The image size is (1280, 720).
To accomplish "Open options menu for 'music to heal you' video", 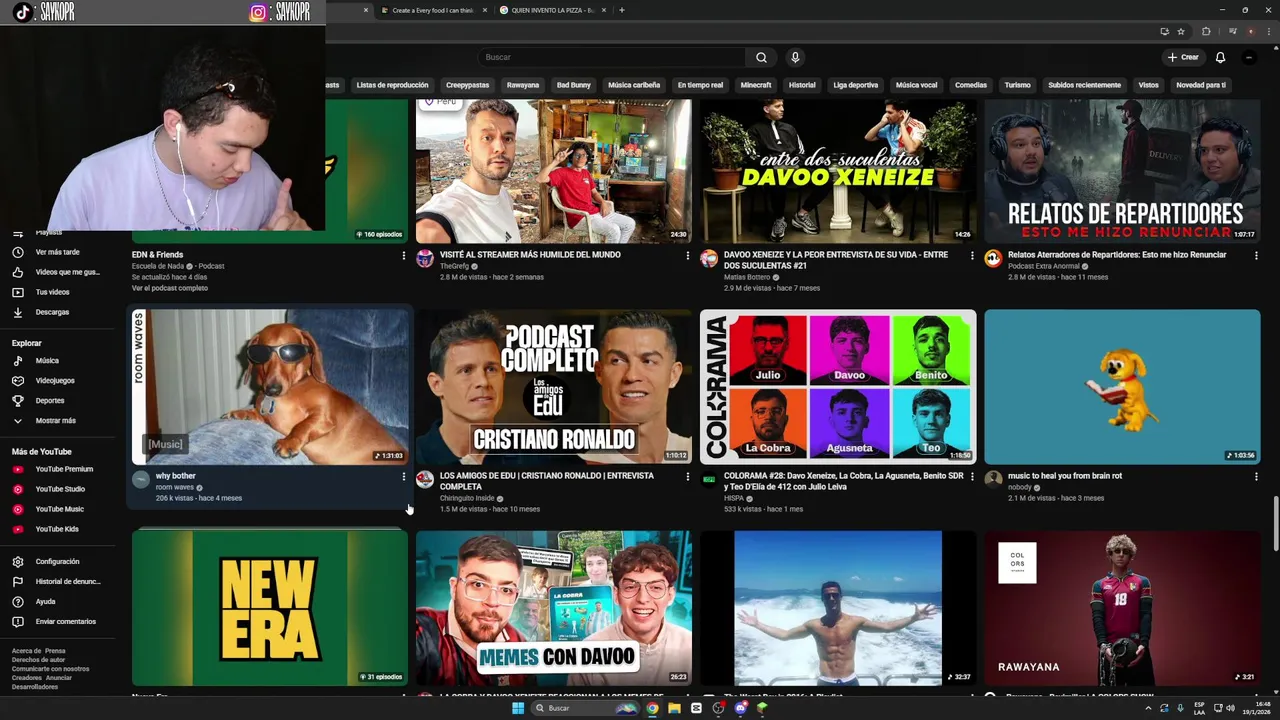I will 1256,477.
